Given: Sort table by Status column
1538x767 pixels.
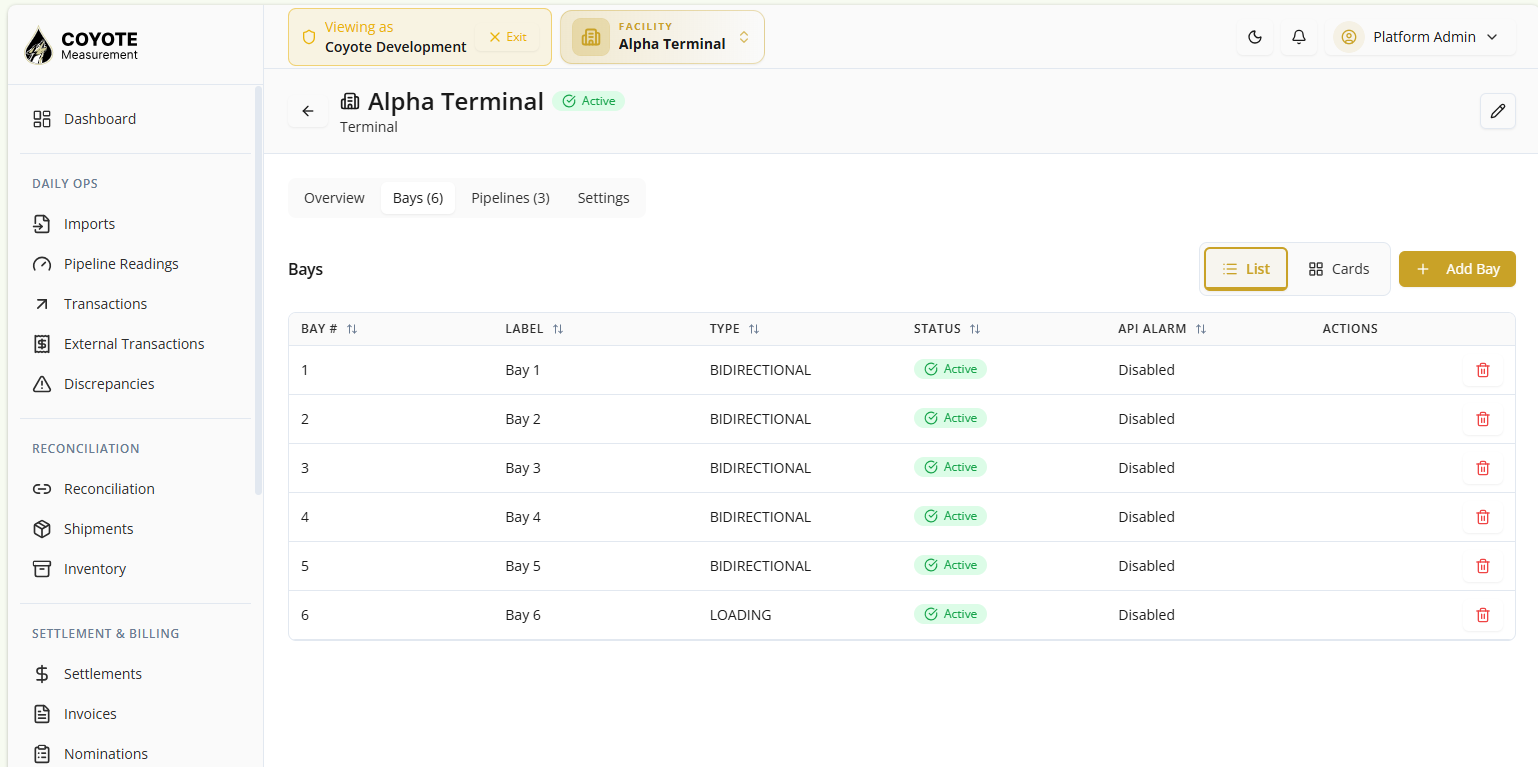Looking at the screenshot, I should [x=946, y=329].
